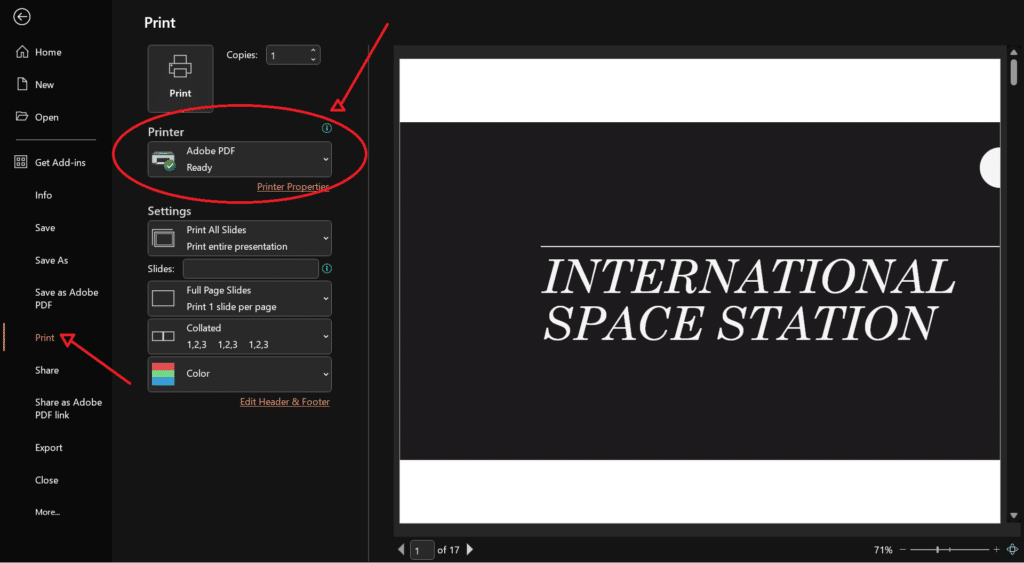Open the Collated dropdown
1024x563 pixels.
point(240,336)
